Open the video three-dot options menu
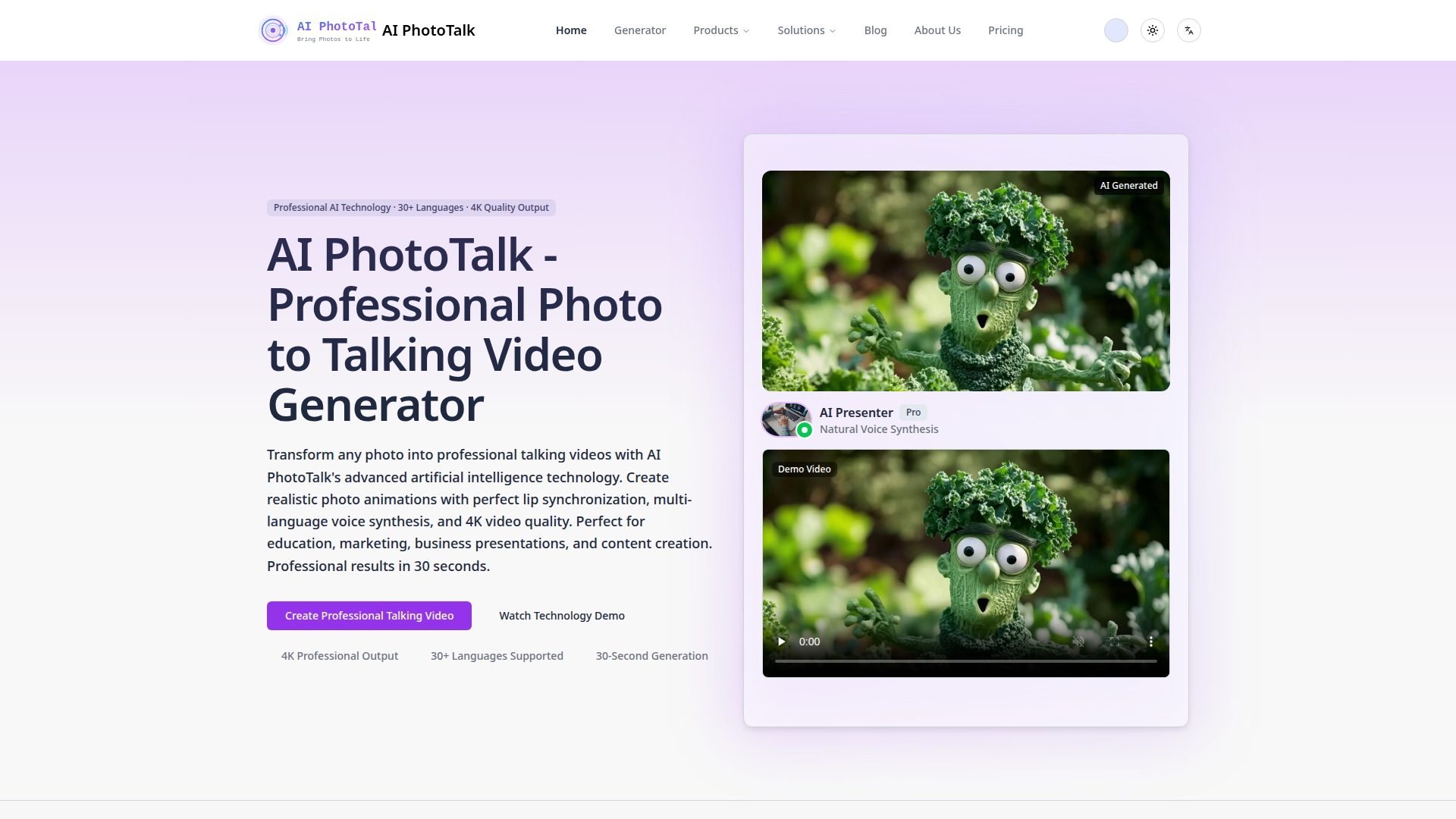The width and height of the screenshot is (1456, 819). pyautogui.click(x=1150, y=642)
